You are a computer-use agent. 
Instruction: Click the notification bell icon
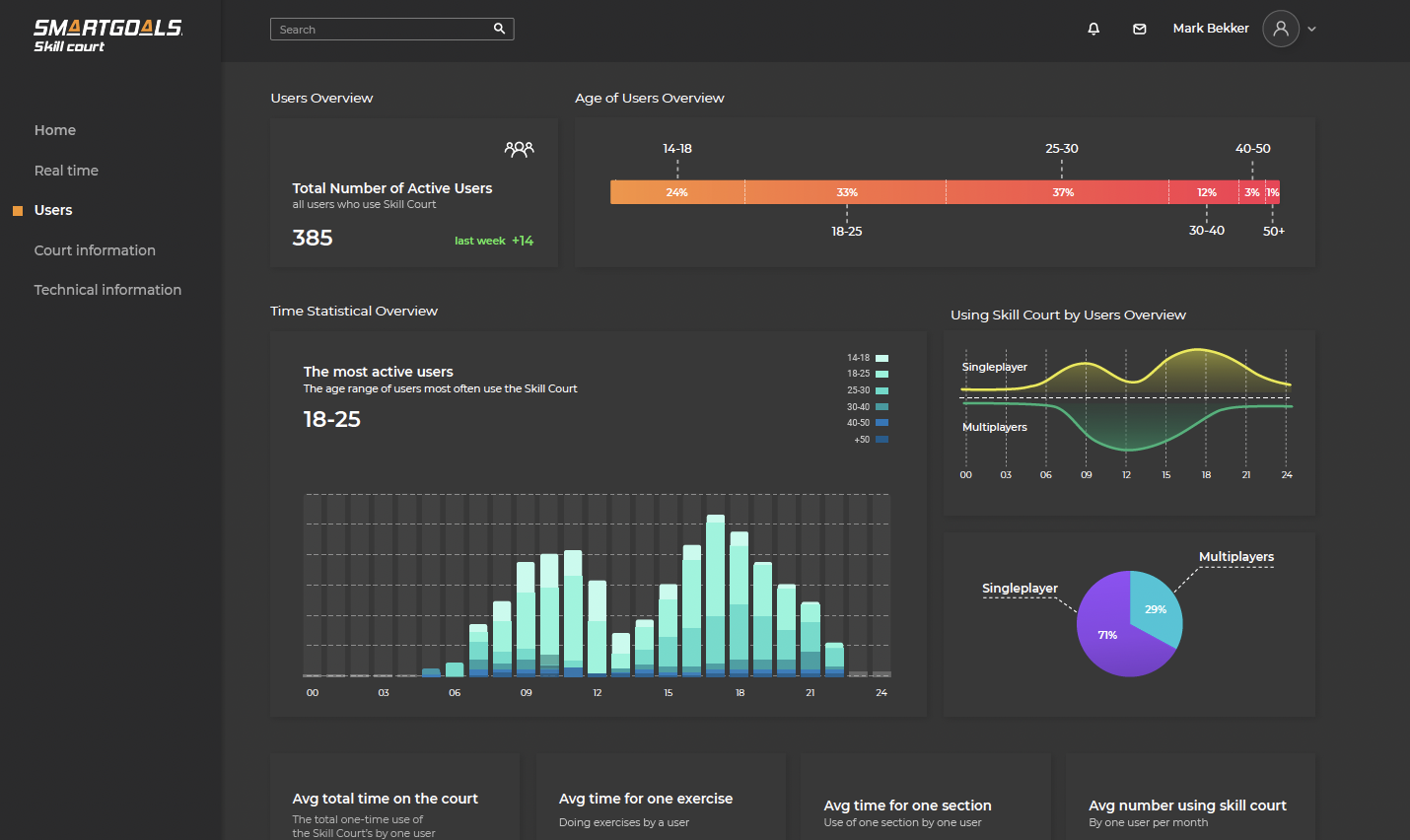click(x=1093, y=29)
